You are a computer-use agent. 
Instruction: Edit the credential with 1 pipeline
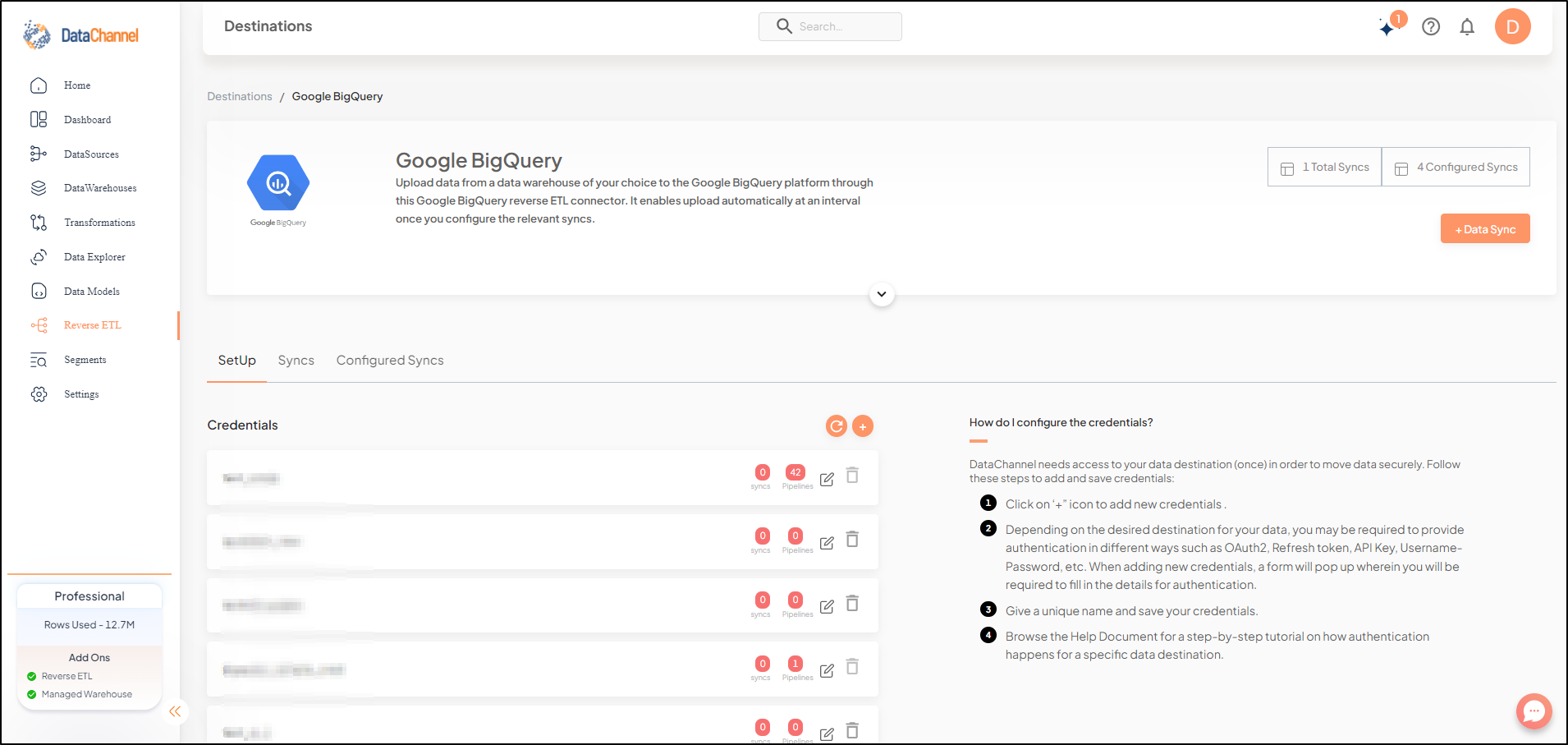pyautogui.click(x=827, y=670)
